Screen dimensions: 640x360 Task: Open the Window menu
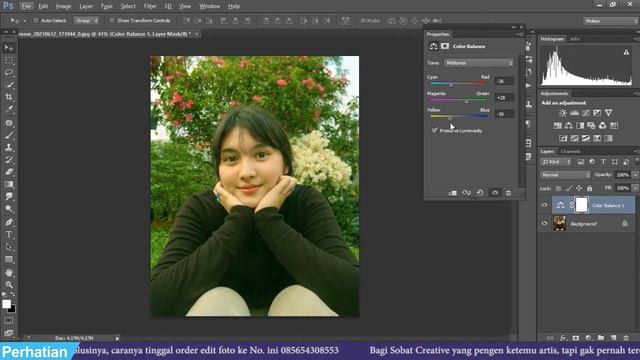[209, 6]
